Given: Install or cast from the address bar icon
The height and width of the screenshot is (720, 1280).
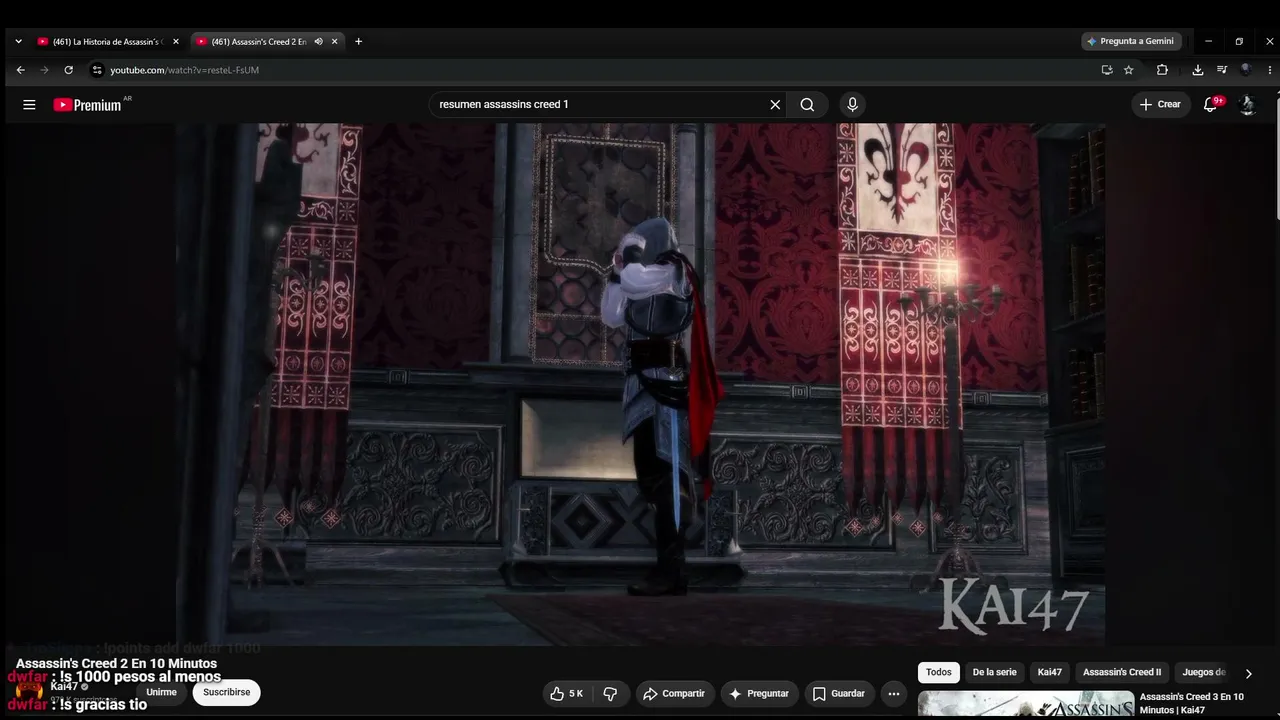Looking at the screenshot, I should point(1107,70).
